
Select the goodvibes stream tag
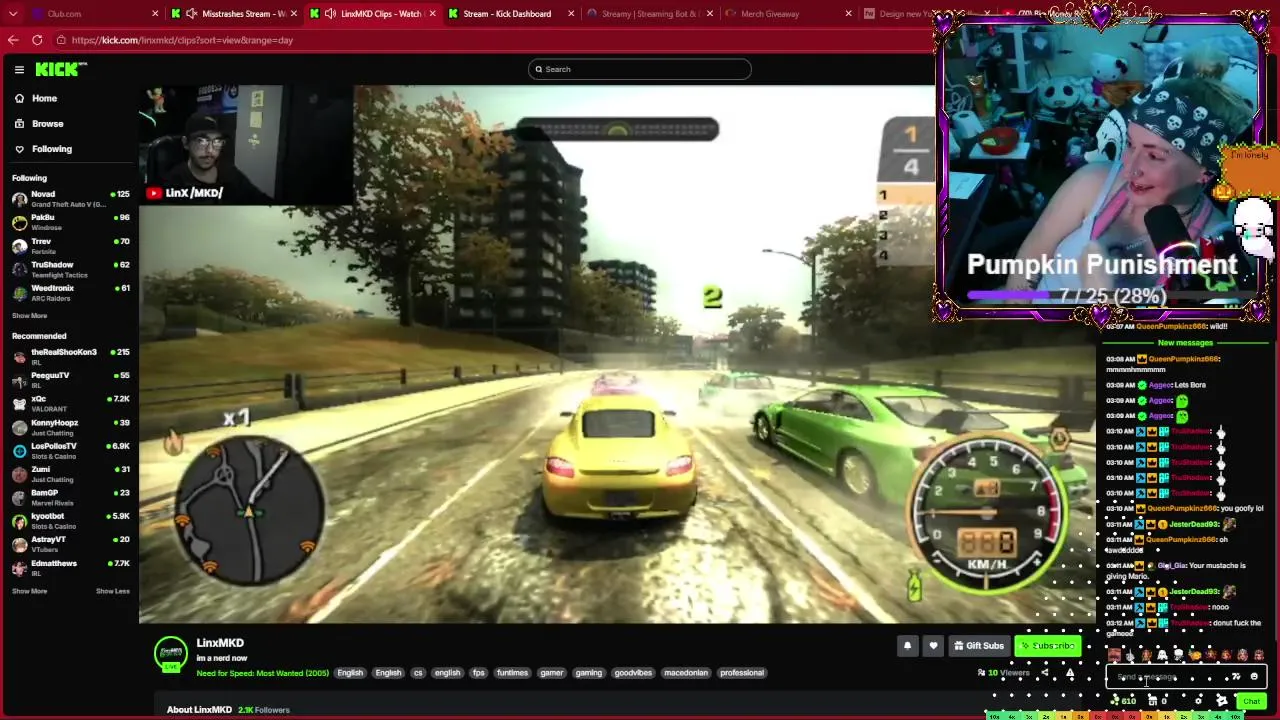click(x=633, y=673)
